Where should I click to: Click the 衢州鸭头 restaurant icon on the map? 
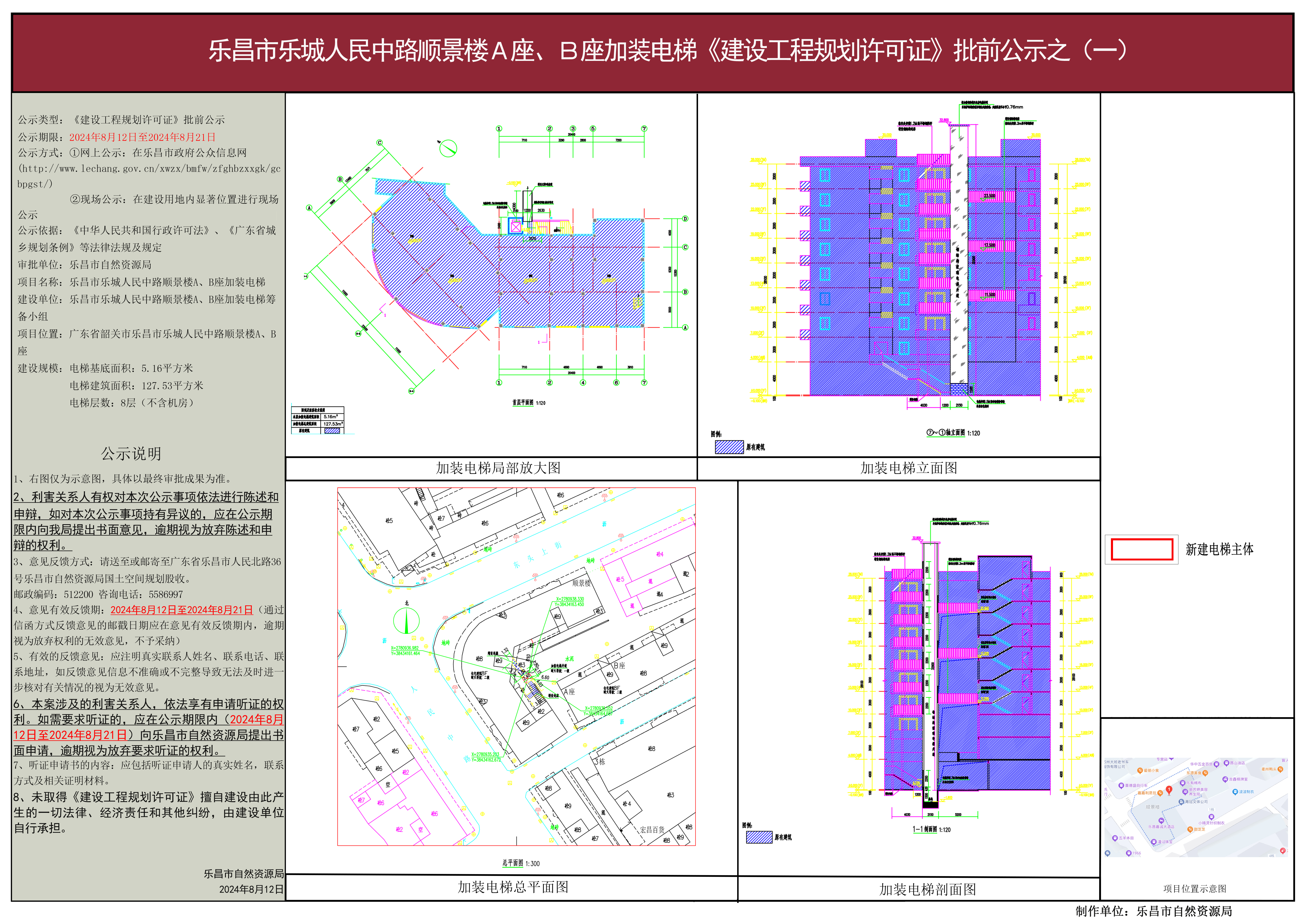click(1280, 769)
